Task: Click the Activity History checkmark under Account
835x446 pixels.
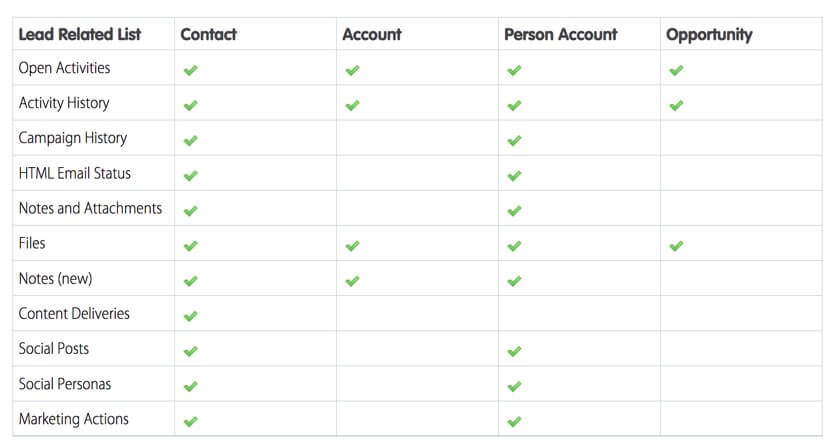Action: 352,105
